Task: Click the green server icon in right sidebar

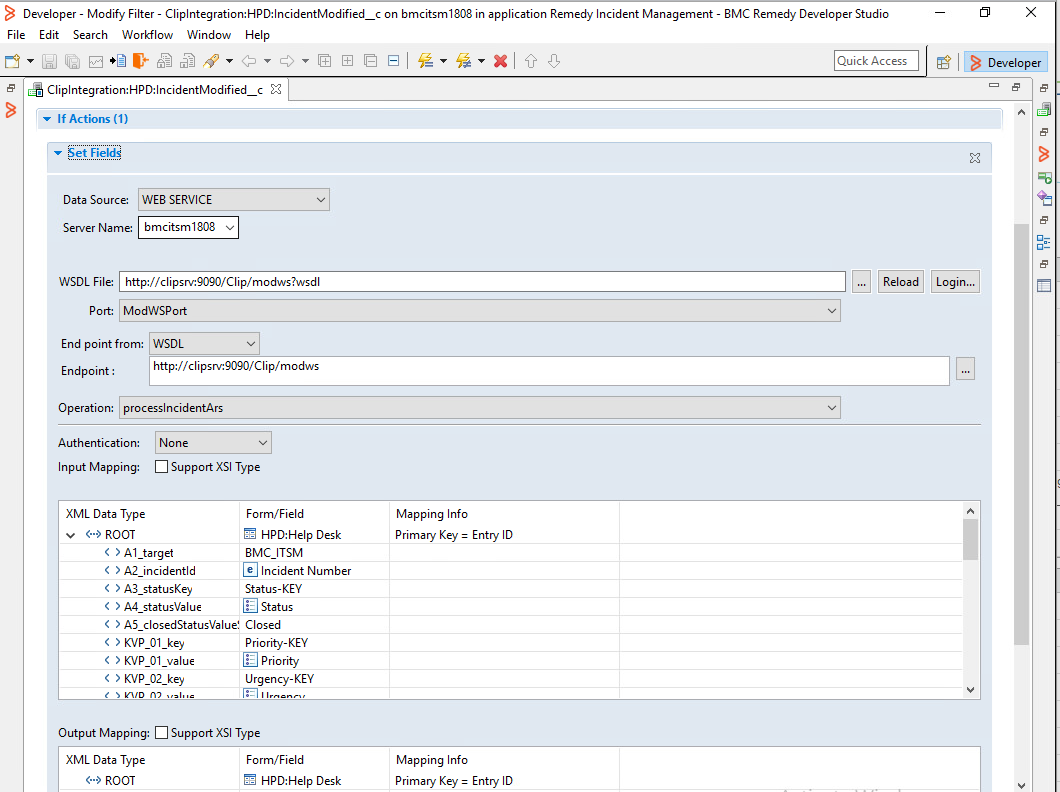Action: click(1044, 109)
